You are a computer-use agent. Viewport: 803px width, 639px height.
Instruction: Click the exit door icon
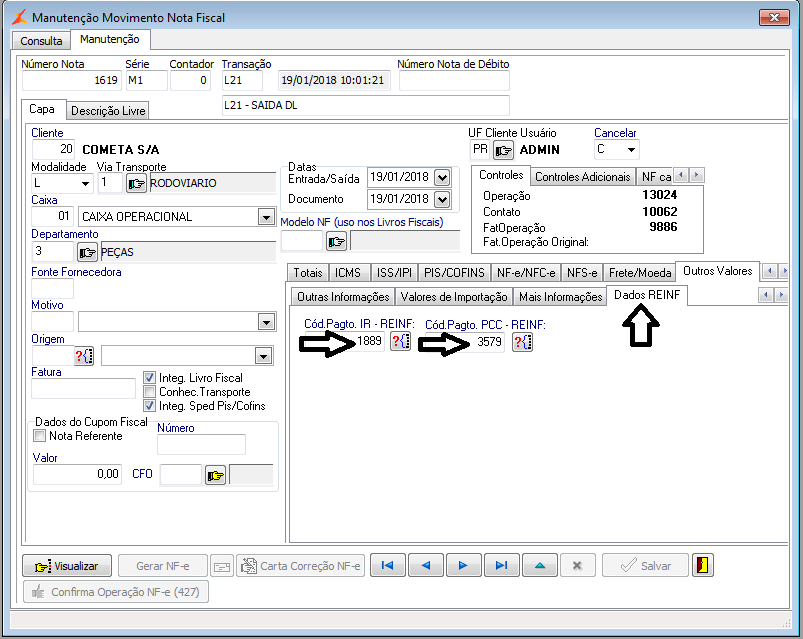pos(703,565)
